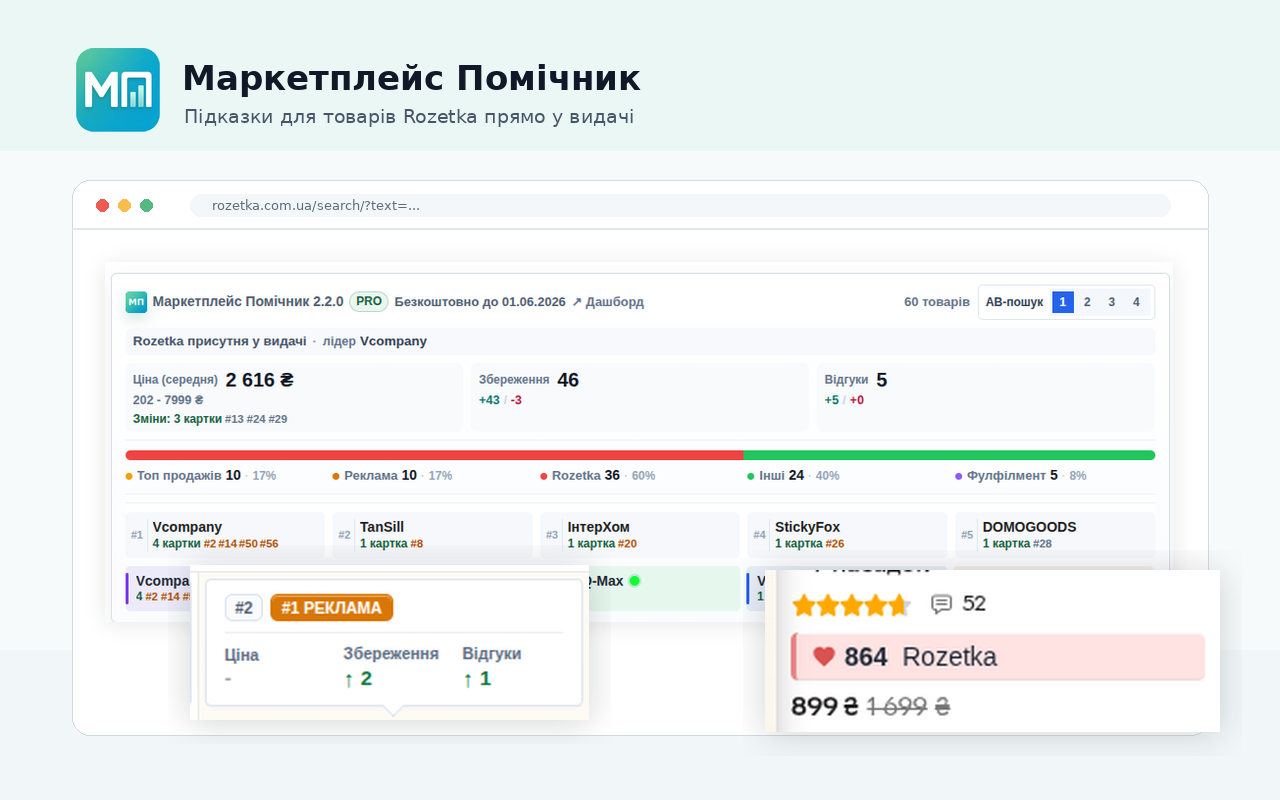This screenshot has height=800, width=1280.
Task: Click the #2 position badge in tooltip
Action: (x=244, y=608)
